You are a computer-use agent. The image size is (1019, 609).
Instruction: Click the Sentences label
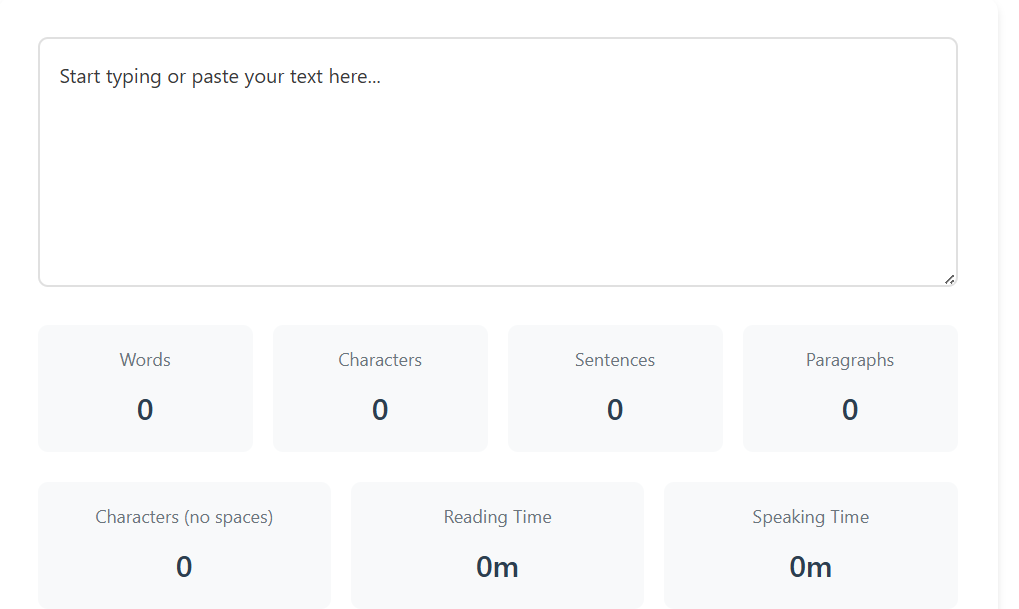pyautogui.click(x=615, y=360)
